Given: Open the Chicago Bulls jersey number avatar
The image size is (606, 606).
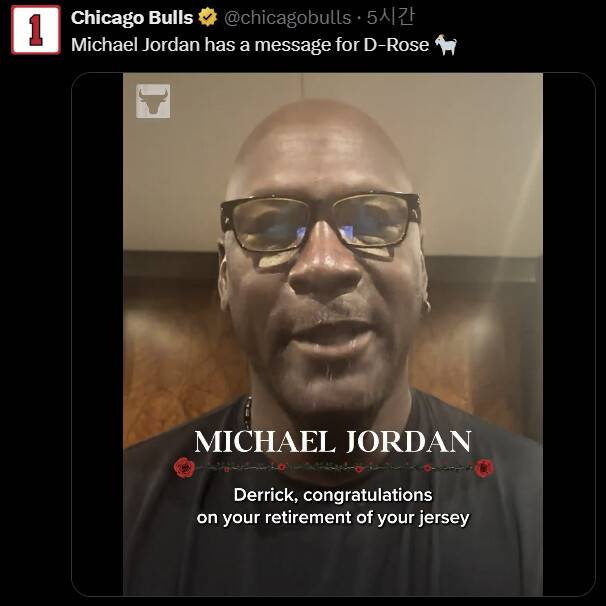Looking at the screenshot, I should click(36, 30).
